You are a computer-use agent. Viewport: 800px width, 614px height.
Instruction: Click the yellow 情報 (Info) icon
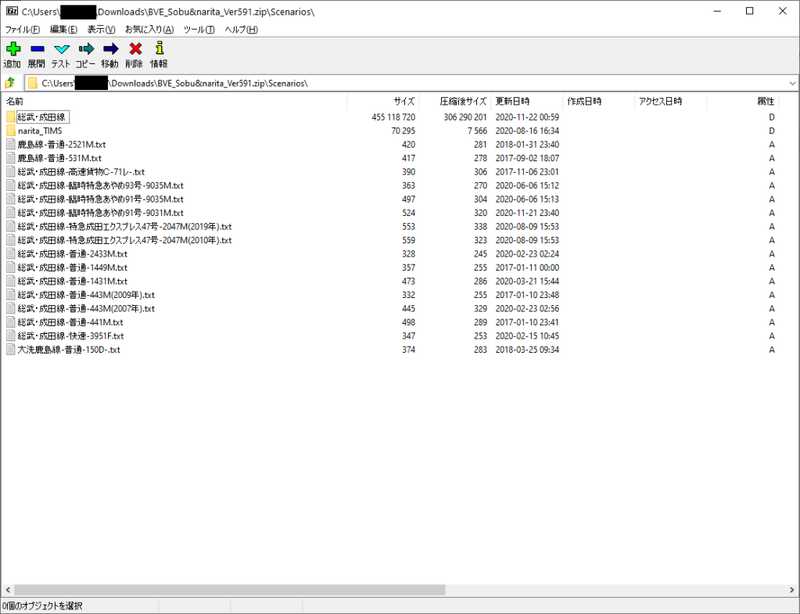pyautogui.click(x=159, y=49)
